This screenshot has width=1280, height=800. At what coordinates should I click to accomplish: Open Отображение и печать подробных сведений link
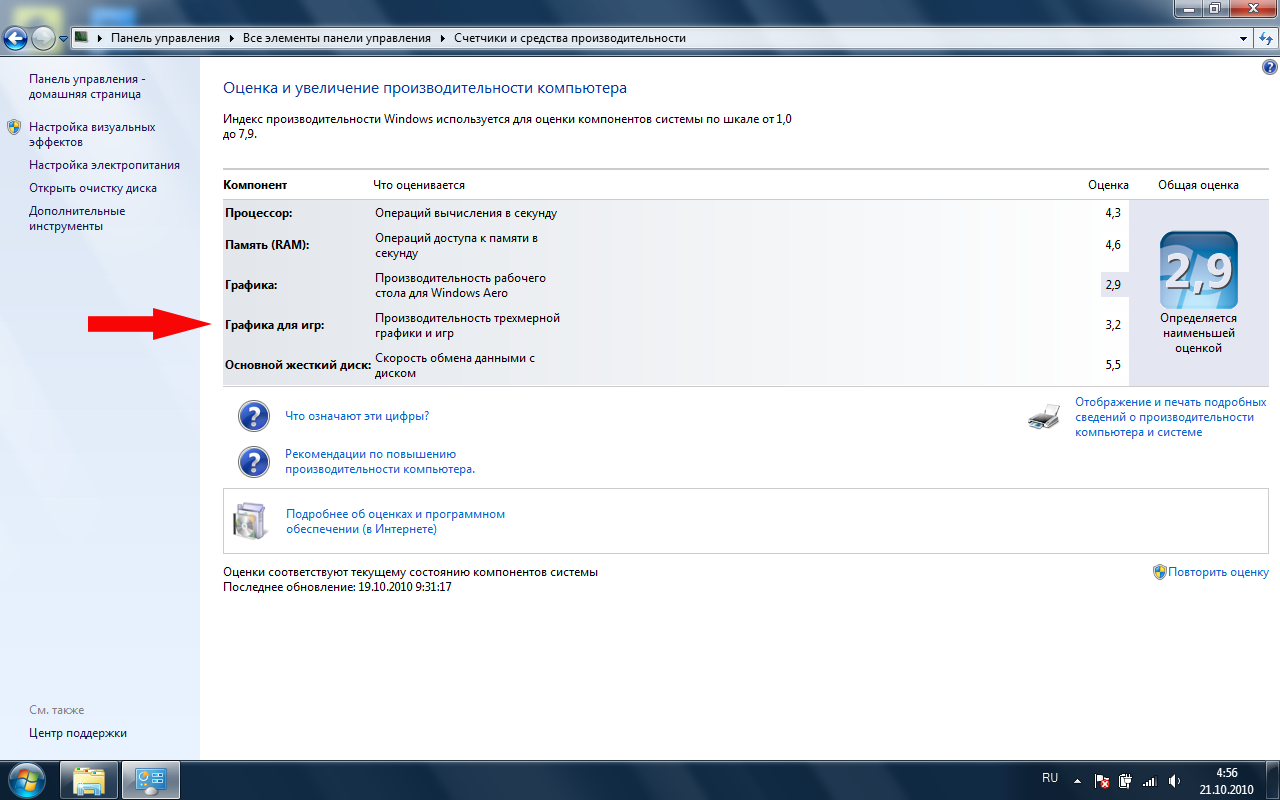pyautogui.click(x=1170, y=417)
